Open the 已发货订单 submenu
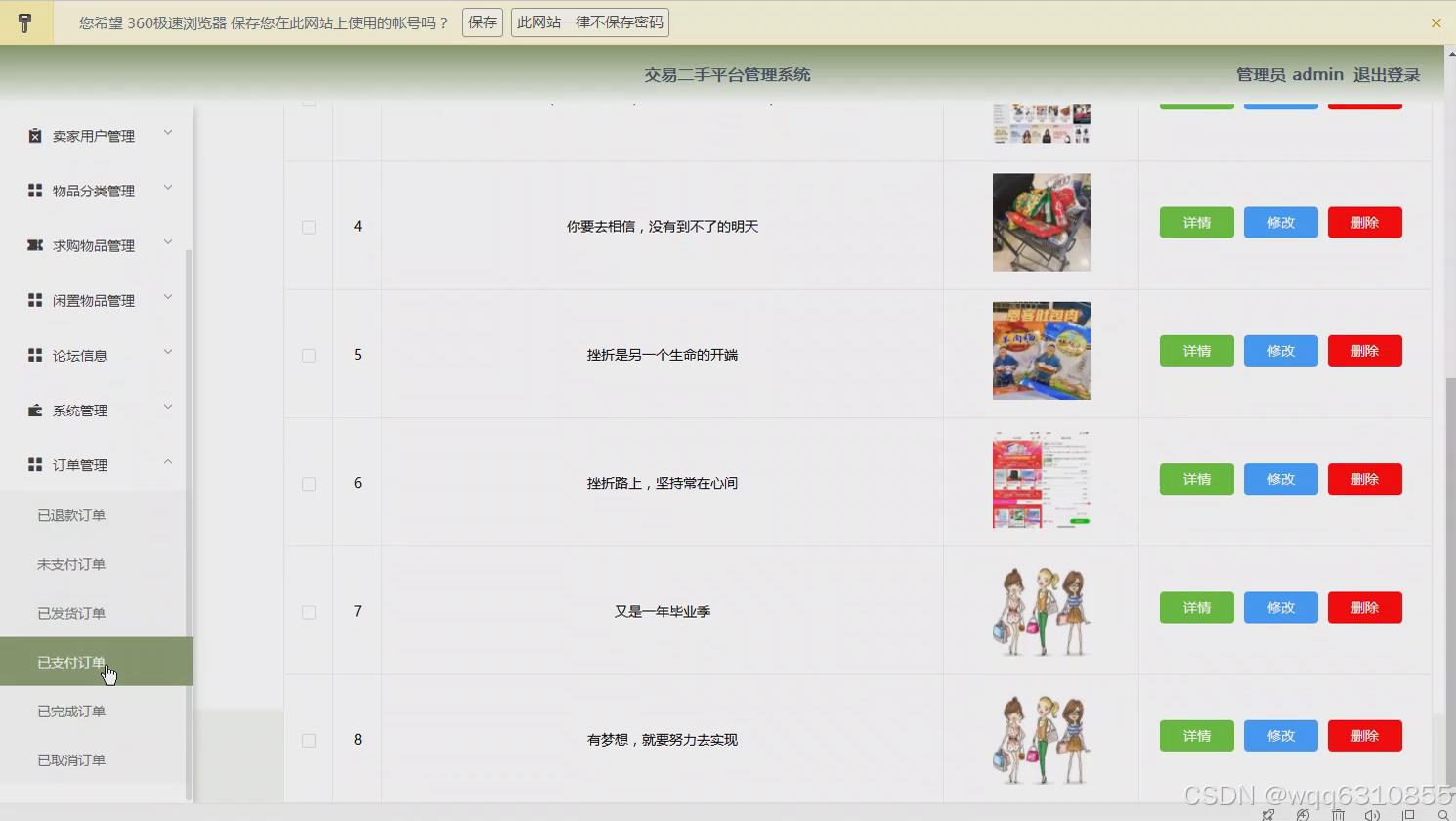This screenshot has width=1456, height=821. 97,613
